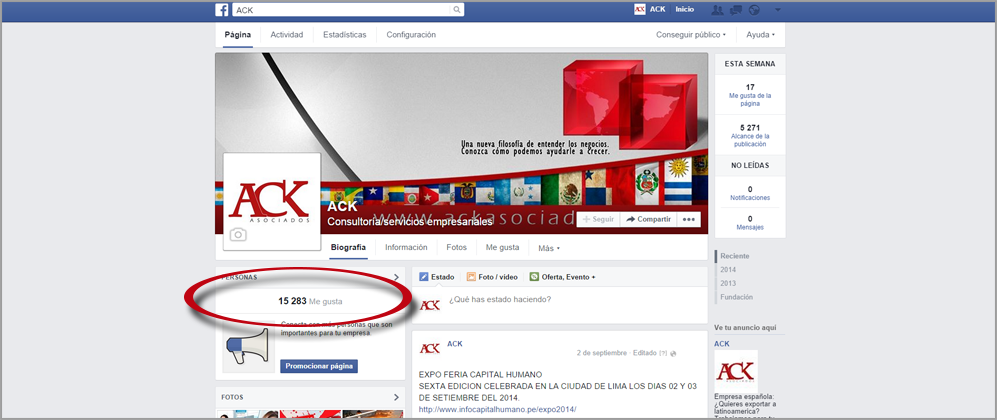Open the Información tab
The width and height of the screenshot is (997, 420).
pyautogui.click(x=406, y=247)
